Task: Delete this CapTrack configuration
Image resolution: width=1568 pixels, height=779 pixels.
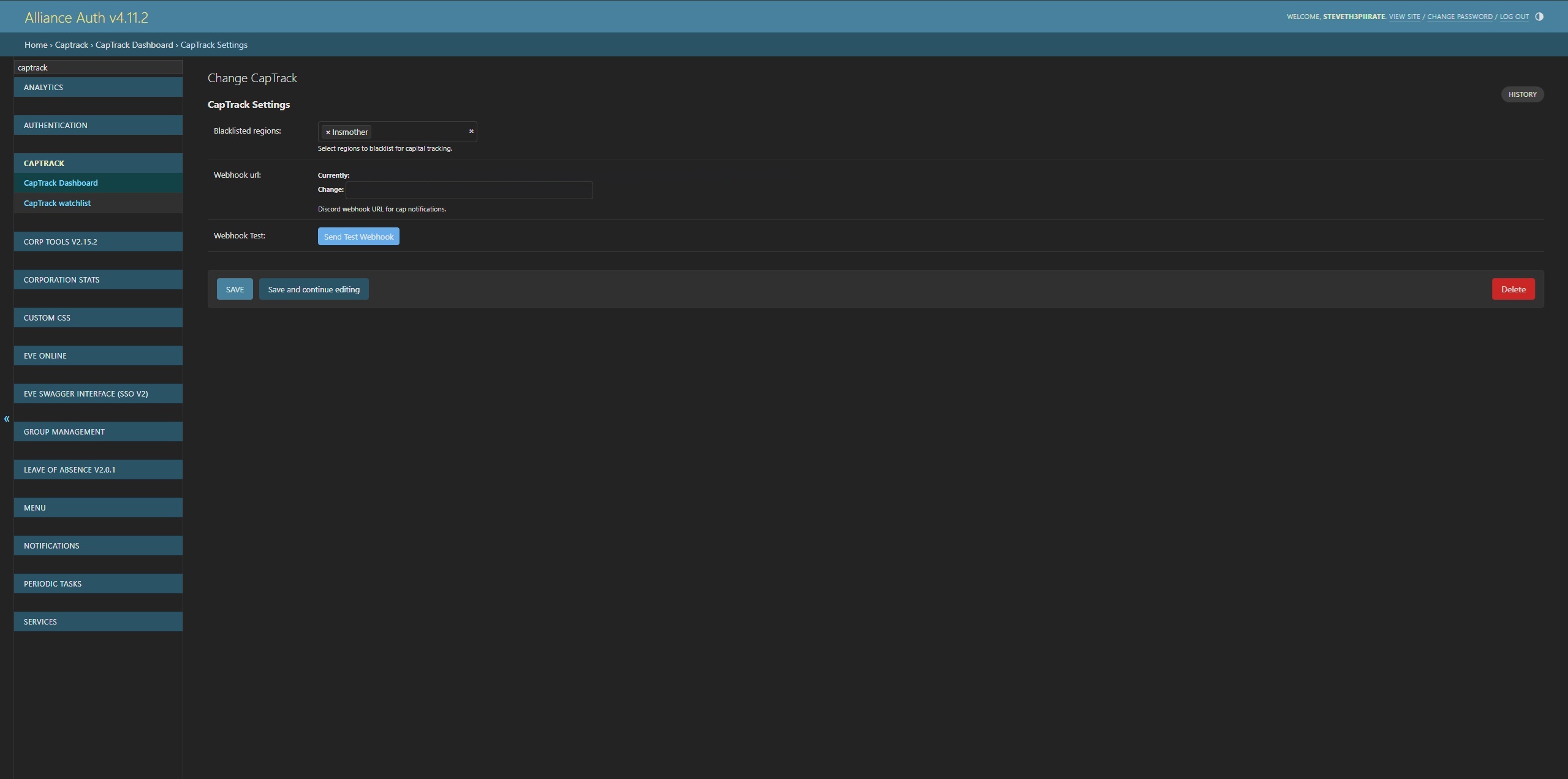Action: [x=1513, y=289]
